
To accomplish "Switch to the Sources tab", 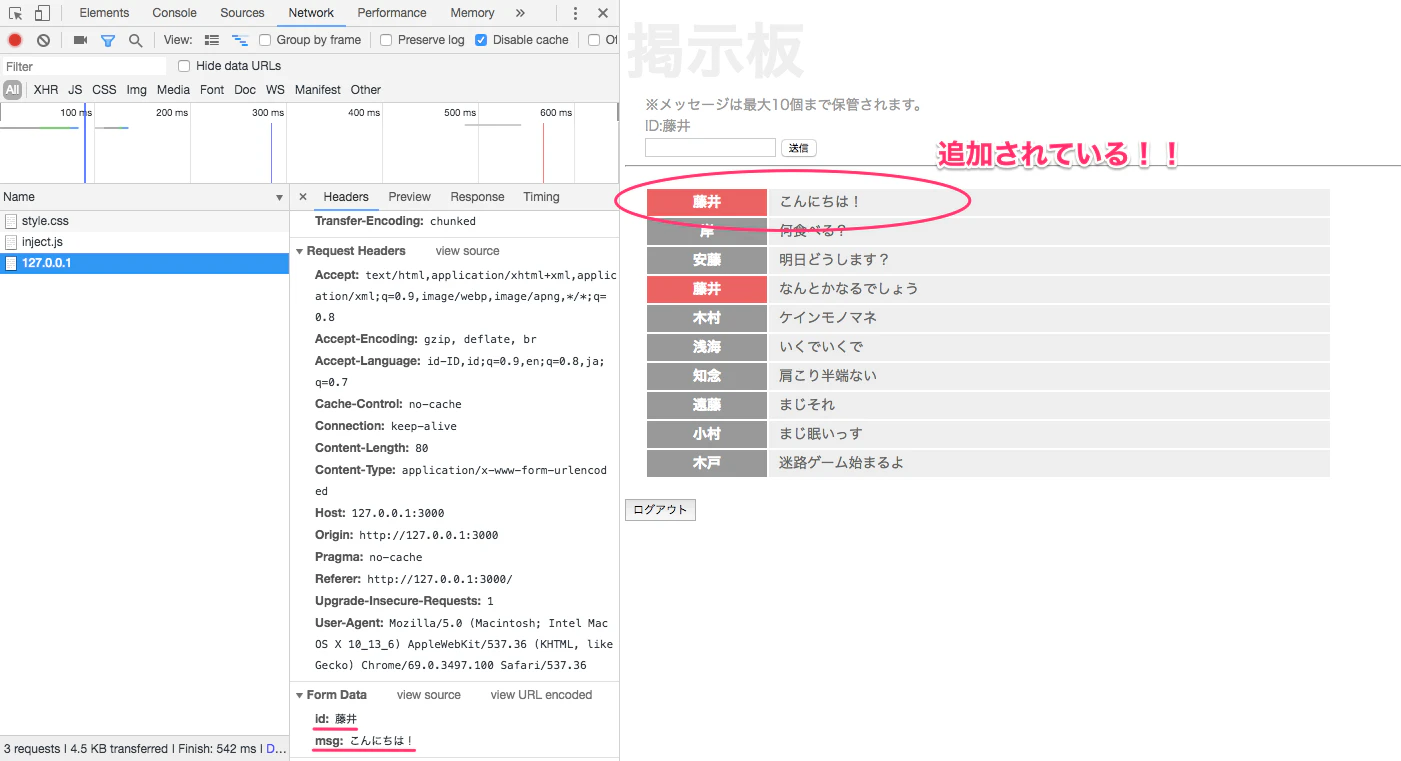I will pyautogui.click(x=243, y=13).
